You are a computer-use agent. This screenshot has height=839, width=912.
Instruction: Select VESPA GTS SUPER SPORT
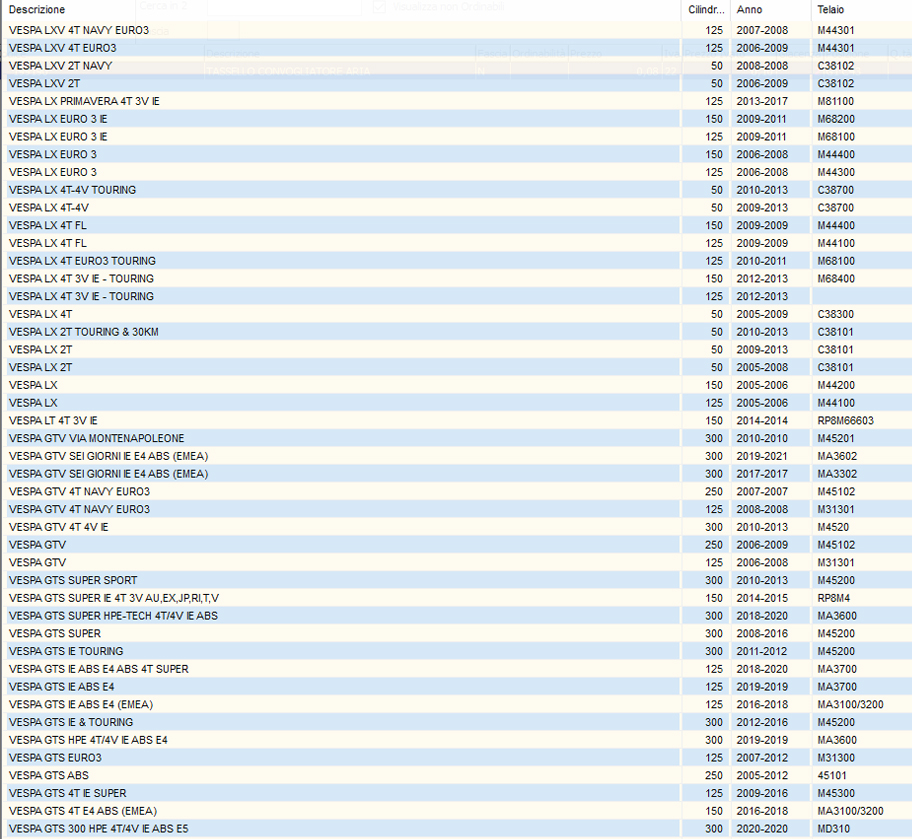point(456,580)
